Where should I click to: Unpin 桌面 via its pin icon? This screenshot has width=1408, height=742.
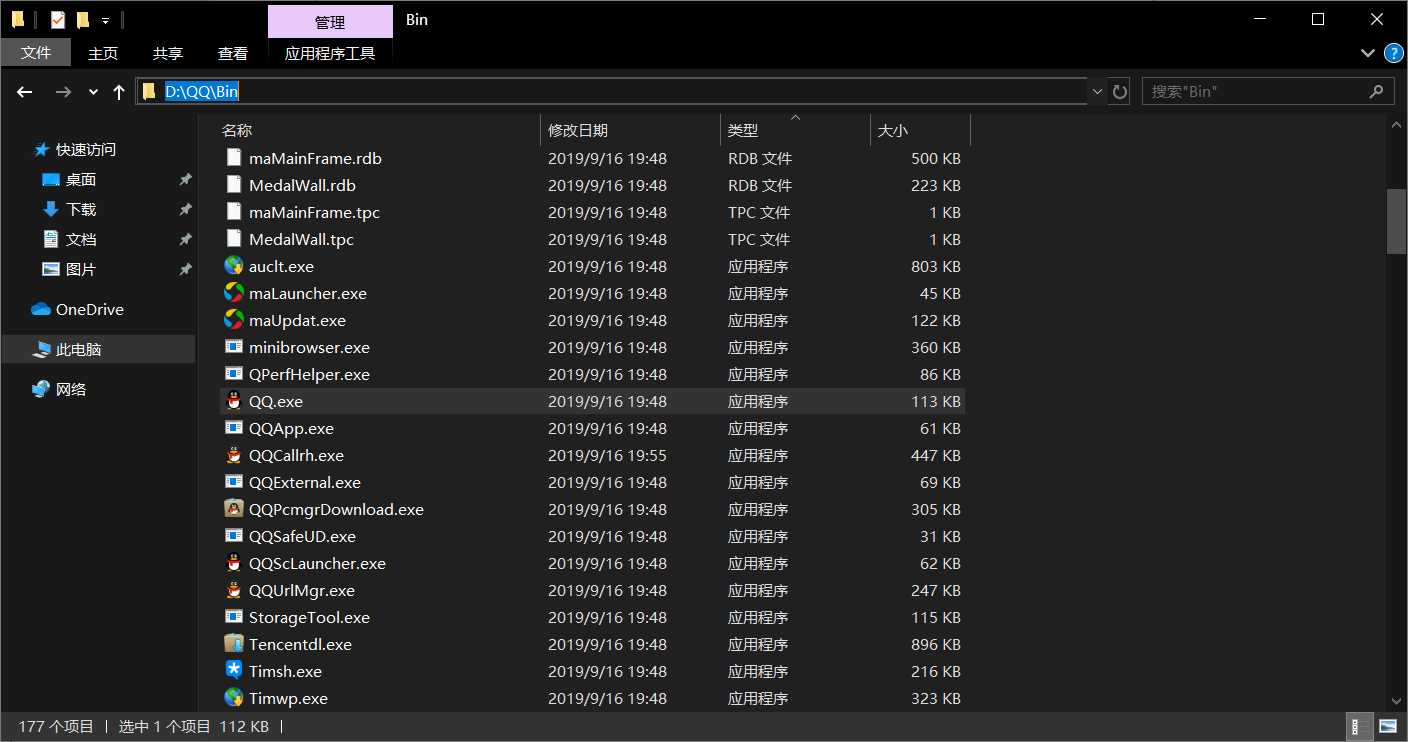(x=185, y=180)
